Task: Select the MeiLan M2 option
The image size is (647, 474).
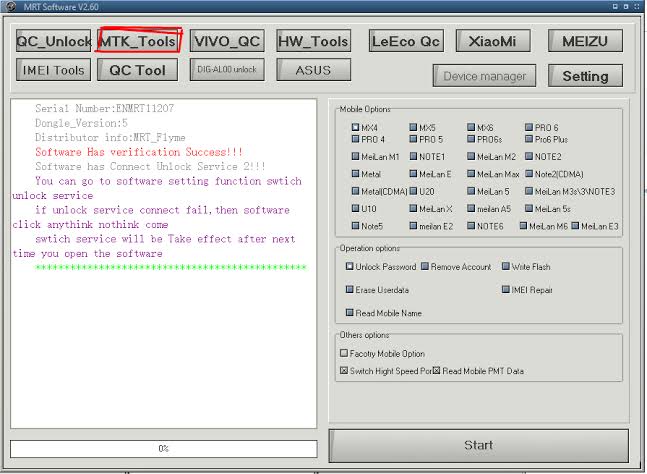Action: 471,156
